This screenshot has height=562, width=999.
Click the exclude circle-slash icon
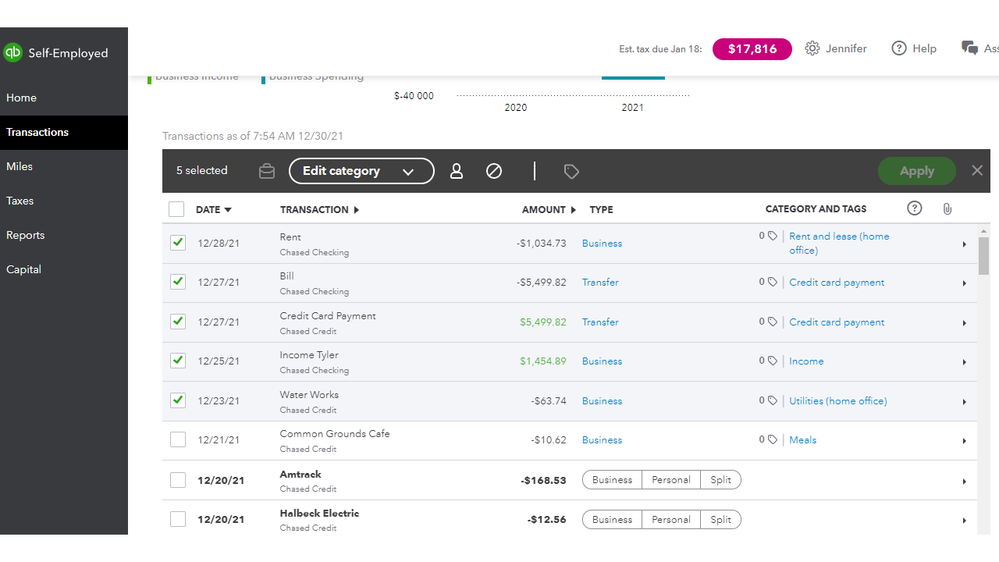coord(494,171)
